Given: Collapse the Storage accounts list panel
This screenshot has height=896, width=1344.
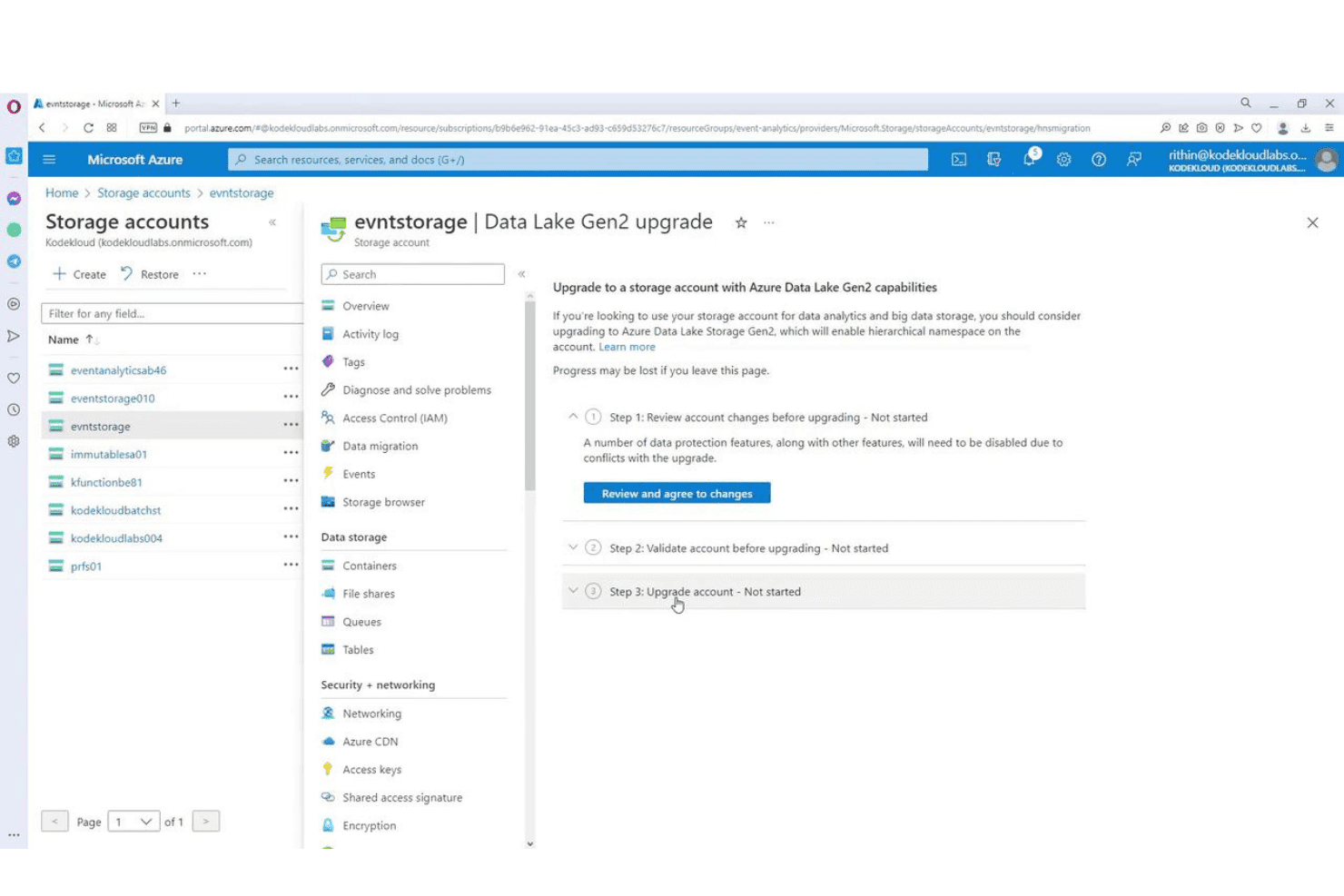Looking at the screenshot, I should (272, 222).
